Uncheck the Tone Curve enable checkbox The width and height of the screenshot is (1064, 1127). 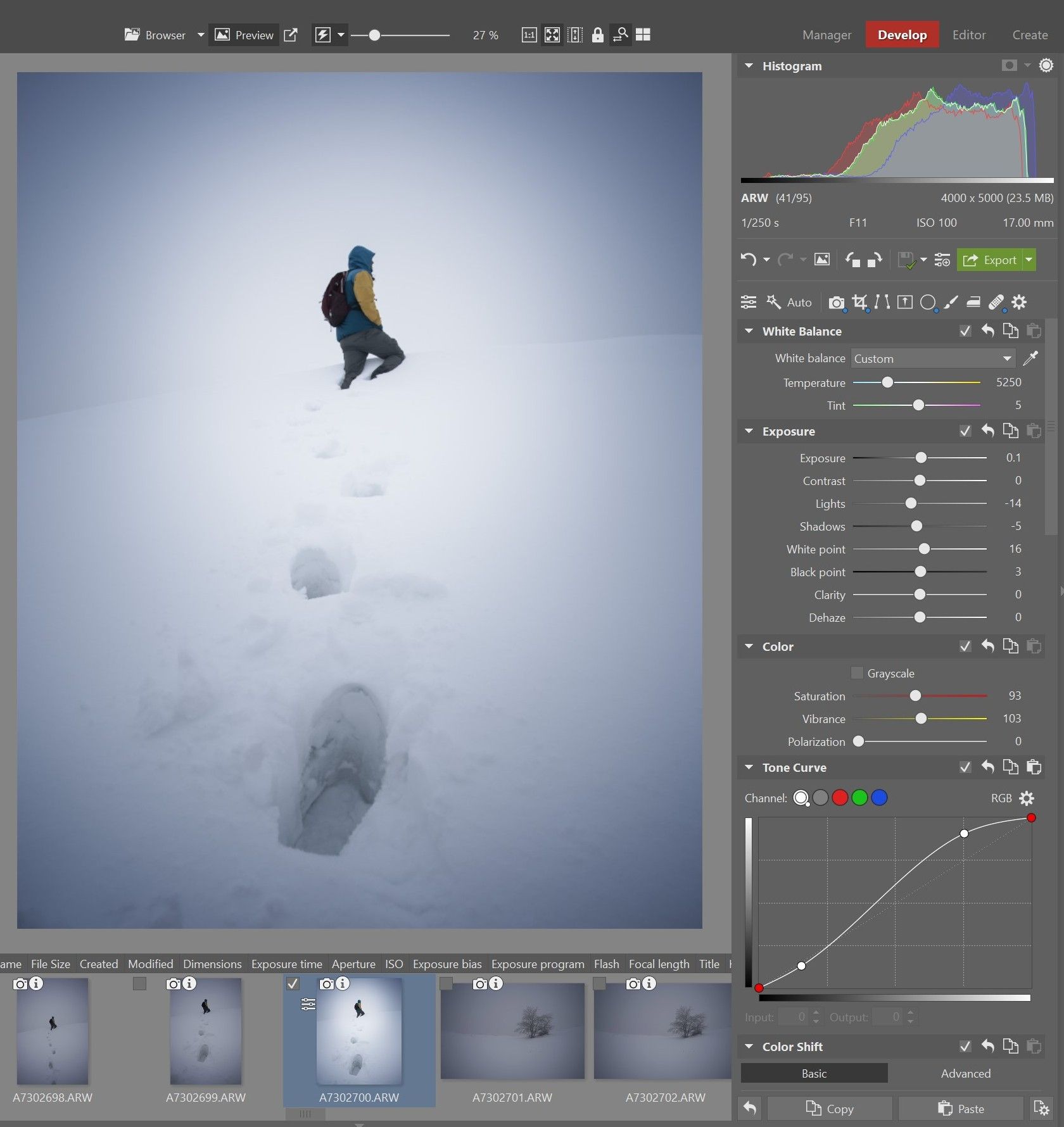(x=965, y=767)
